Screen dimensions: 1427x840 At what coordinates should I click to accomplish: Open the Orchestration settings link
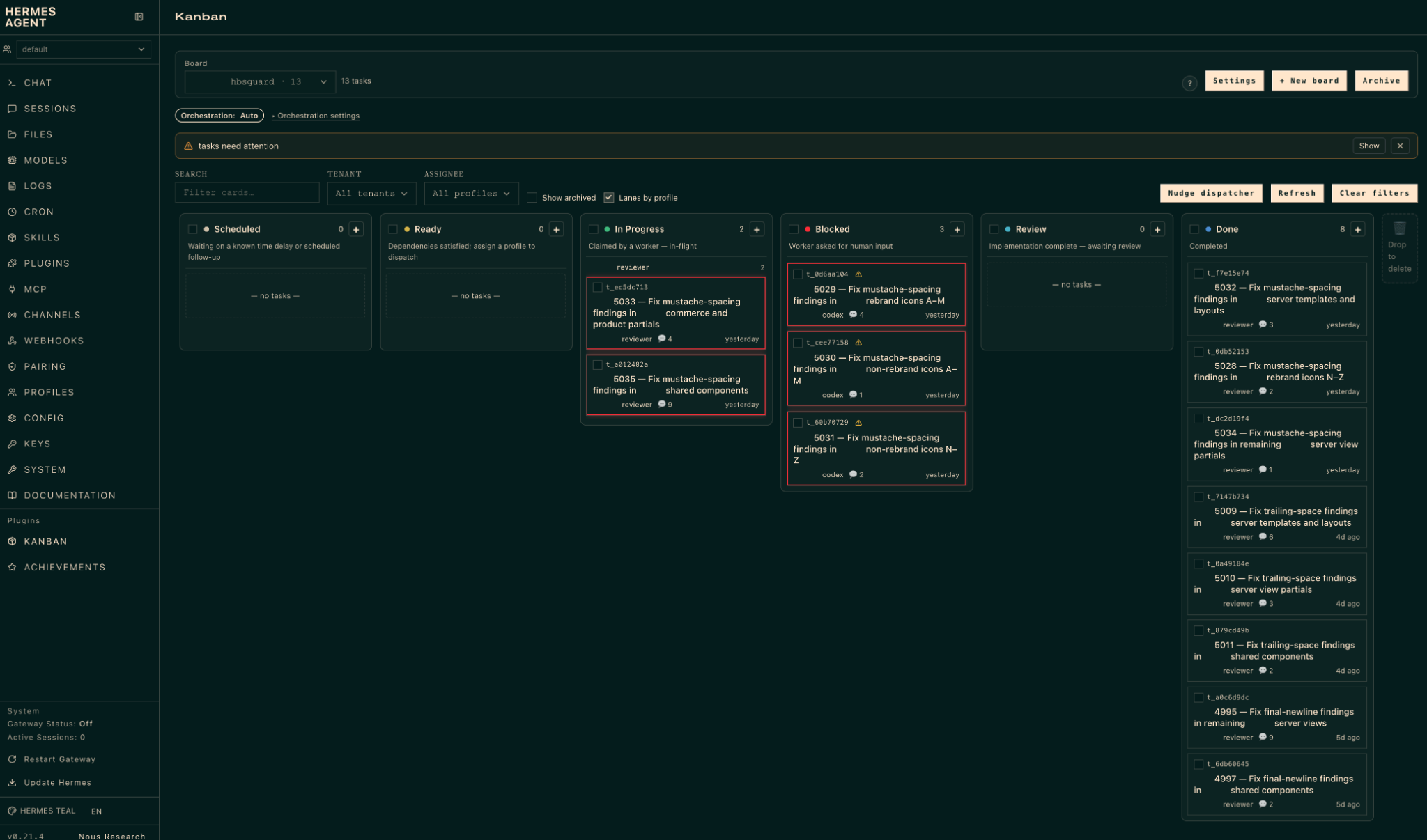(318, 116)
